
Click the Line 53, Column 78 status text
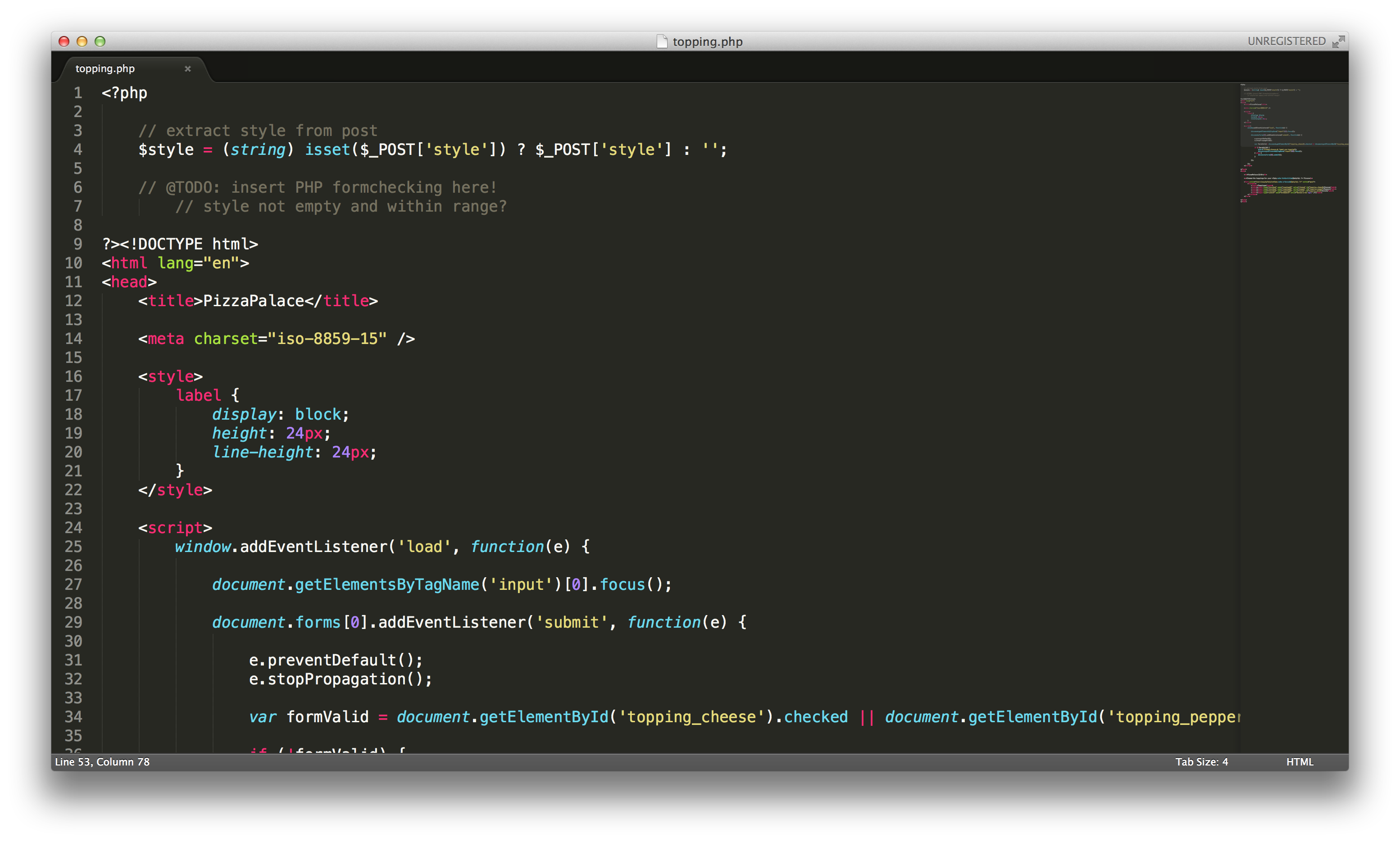[x=103, y=761]
